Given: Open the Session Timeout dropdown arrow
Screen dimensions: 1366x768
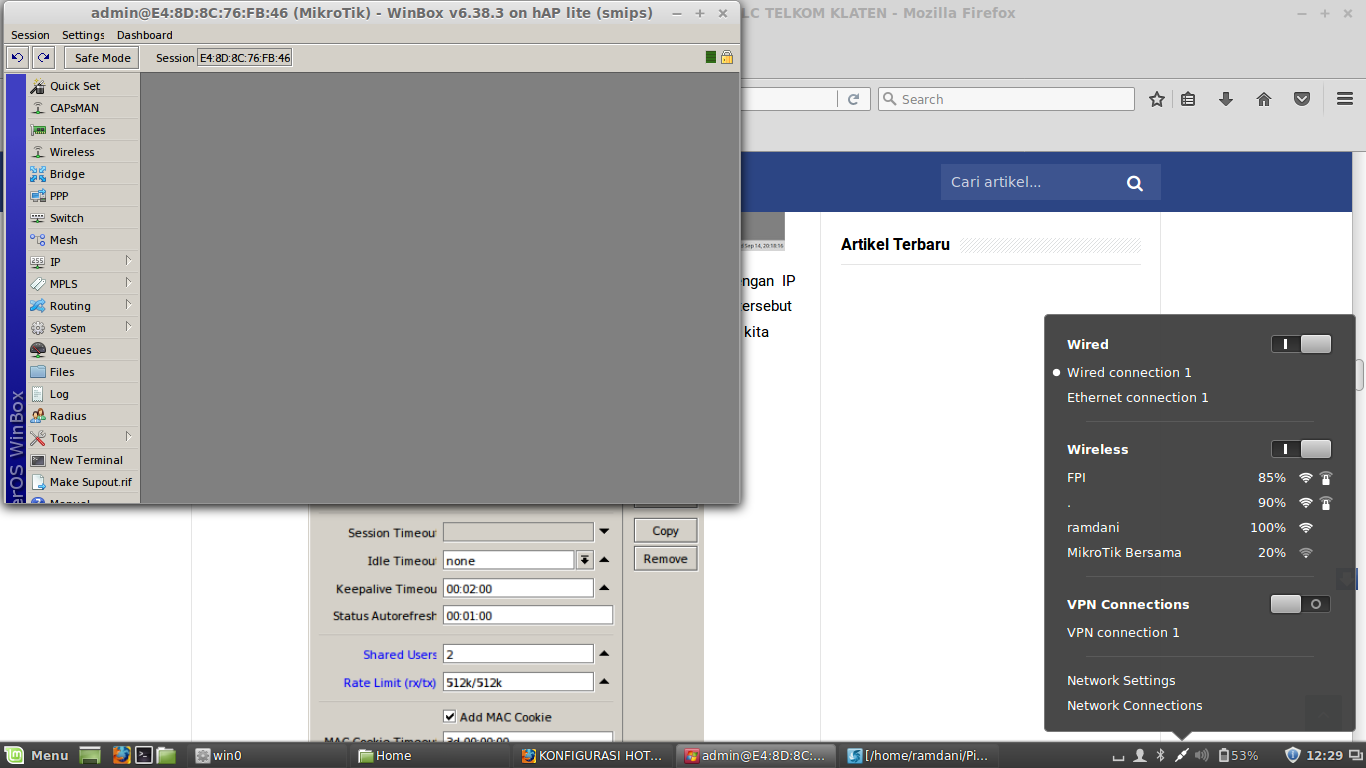Looking at the screenshot, I should tap(604, 532).
